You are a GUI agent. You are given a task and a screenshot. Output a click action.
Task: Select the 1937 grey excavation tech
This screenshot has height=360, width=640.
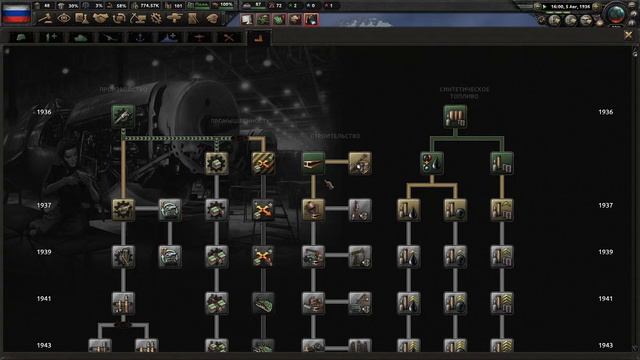[x=360, y=209]
